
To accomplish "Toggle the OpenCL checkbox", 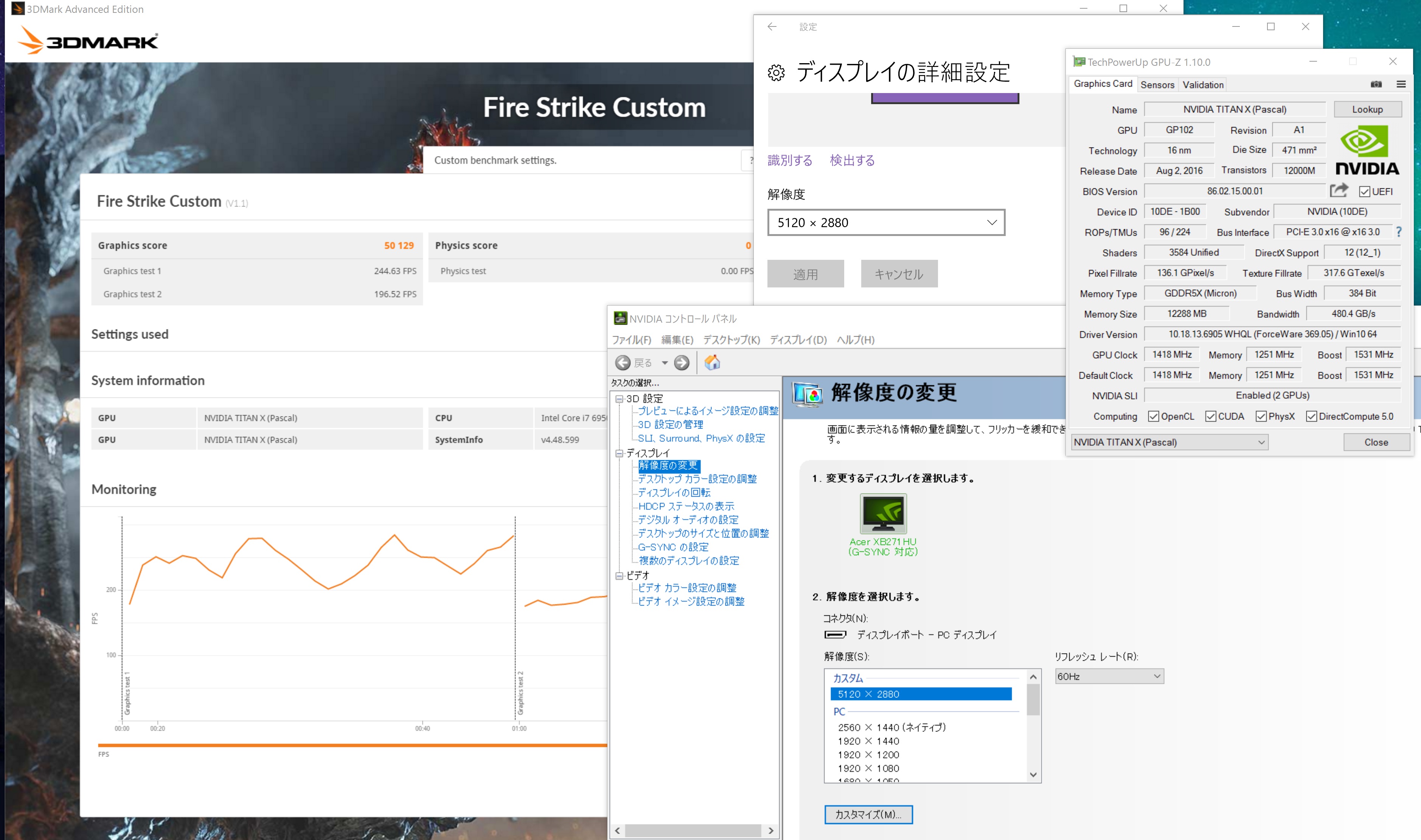I will click(x=1153, y=417).
